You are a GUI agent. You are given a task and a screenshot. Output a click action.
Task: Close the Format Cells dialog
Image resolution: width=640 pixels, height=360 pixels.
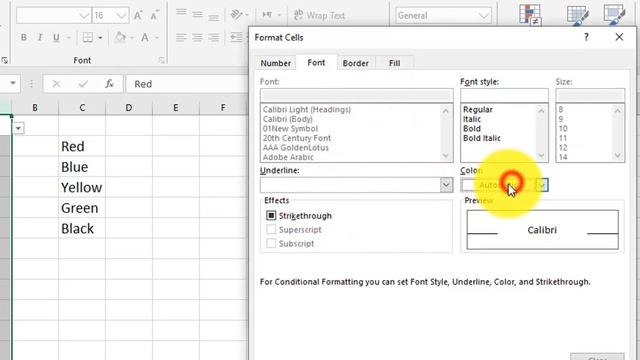(x=619, y=37)
